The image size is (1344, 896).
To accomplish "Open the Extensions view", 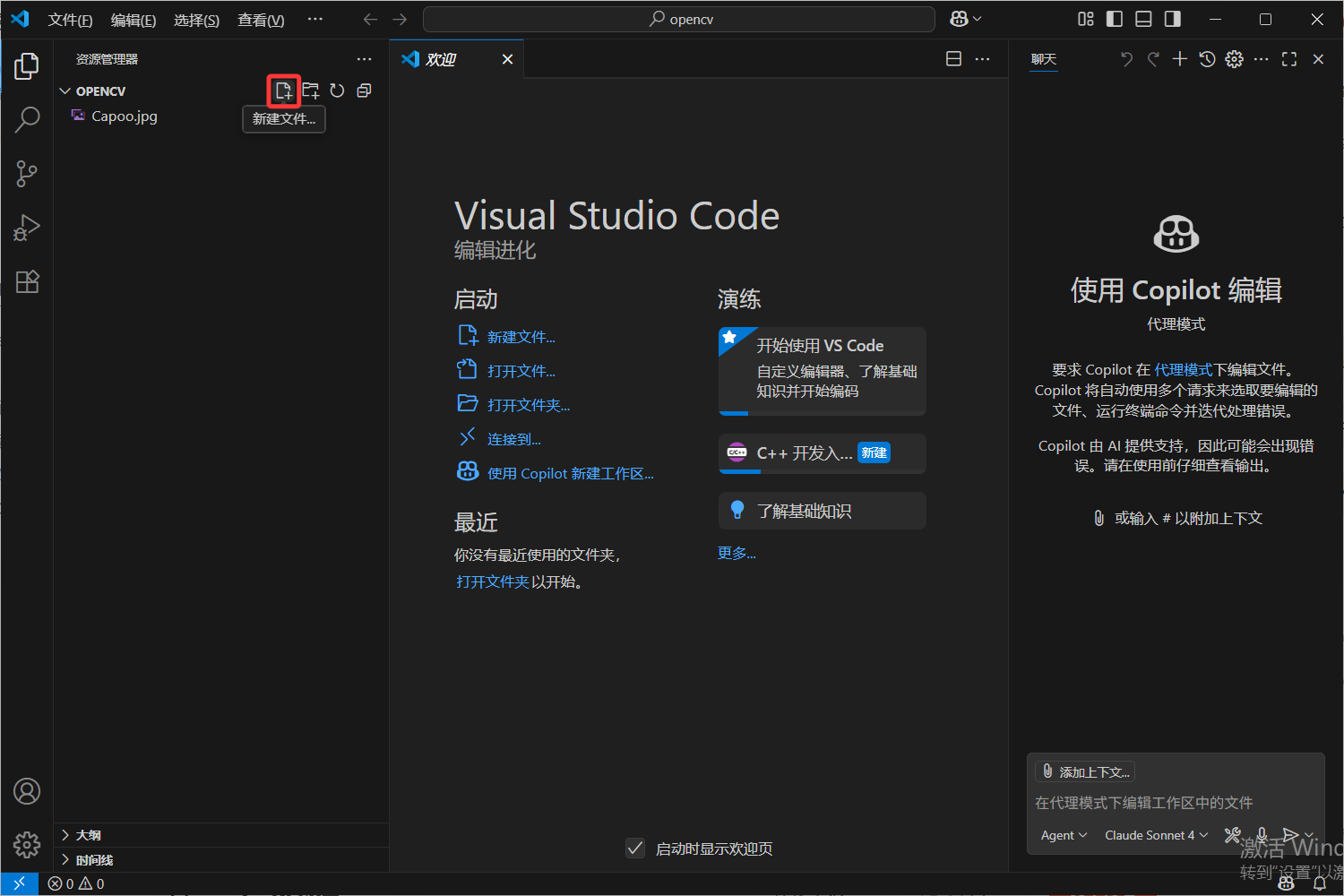I will pos(27,281).
